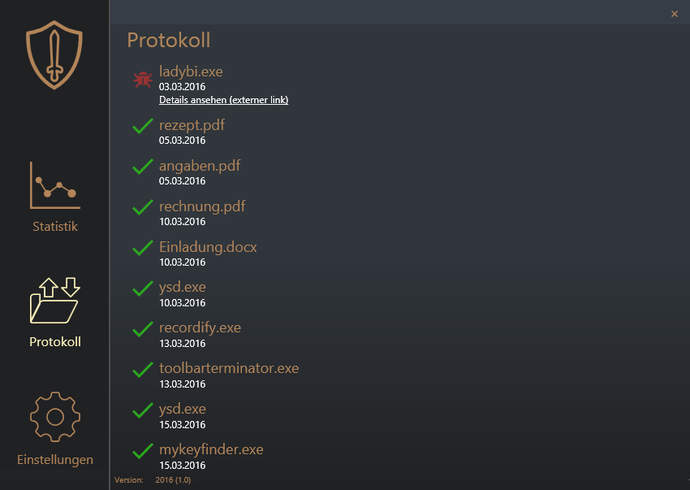Click the version 2016 (1.0) text
Viewport: 690px width, 490px height.
173,480
